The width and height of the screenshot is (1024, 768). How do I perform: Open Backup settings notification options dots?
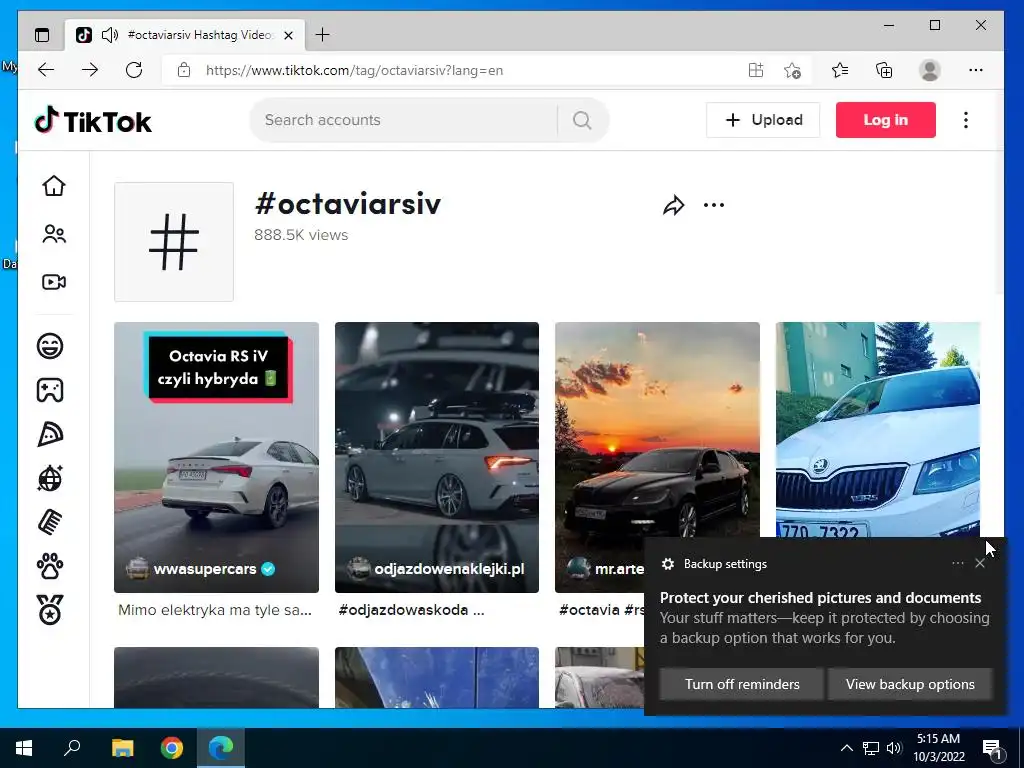pyautogui.click(x=957, y=563)
